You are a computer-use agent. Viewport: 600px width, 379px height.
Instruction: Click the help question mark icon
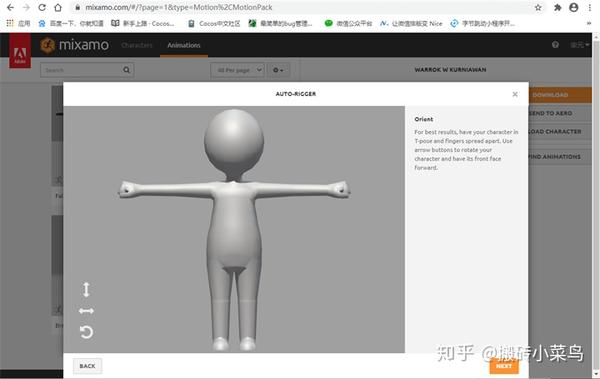click(555, 45)
